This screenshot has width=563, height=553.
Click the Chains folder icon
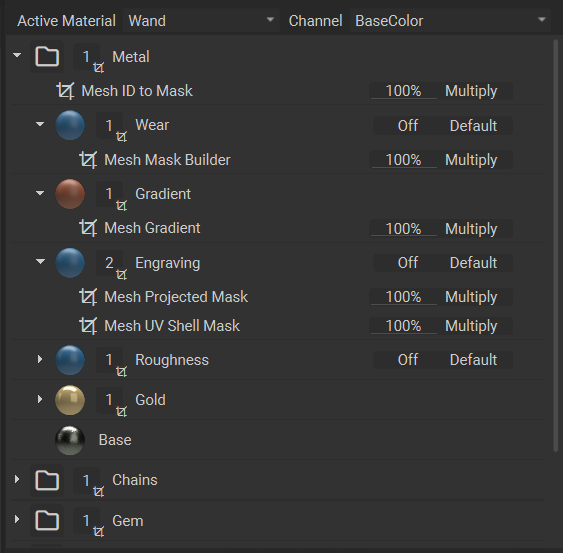point(47,480)
